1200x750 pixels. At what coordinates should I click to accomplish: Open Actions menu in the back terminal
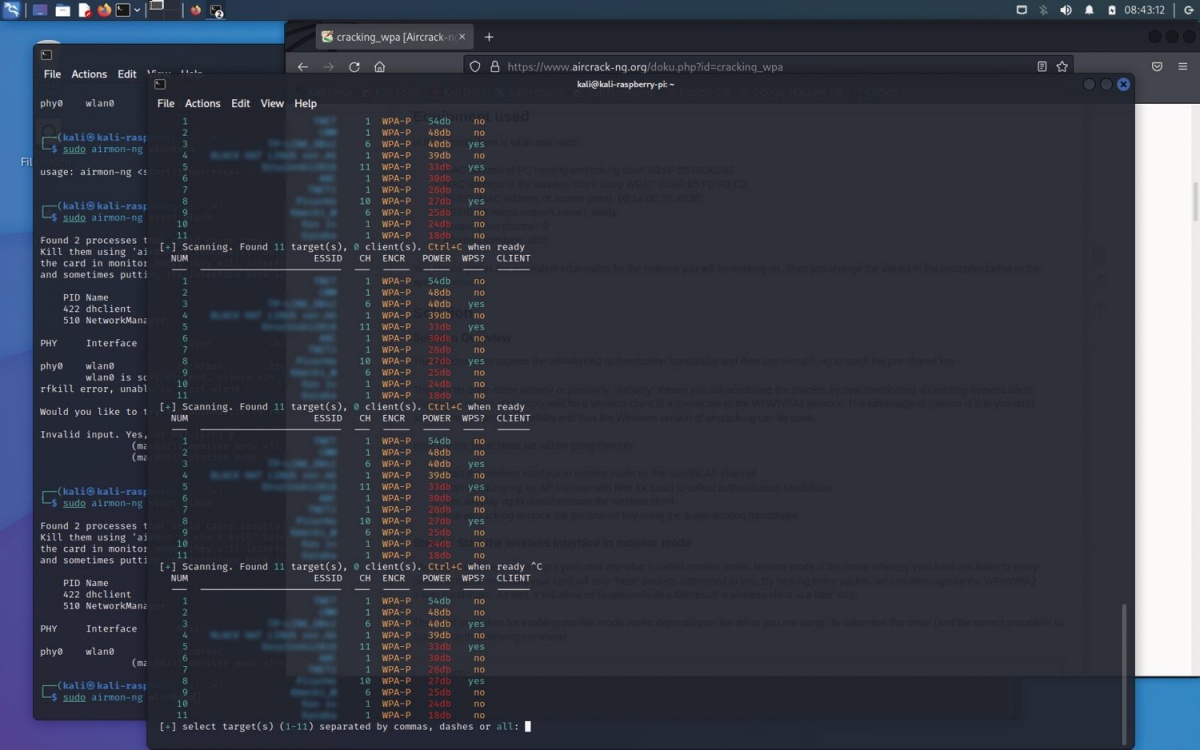[89, 74]
